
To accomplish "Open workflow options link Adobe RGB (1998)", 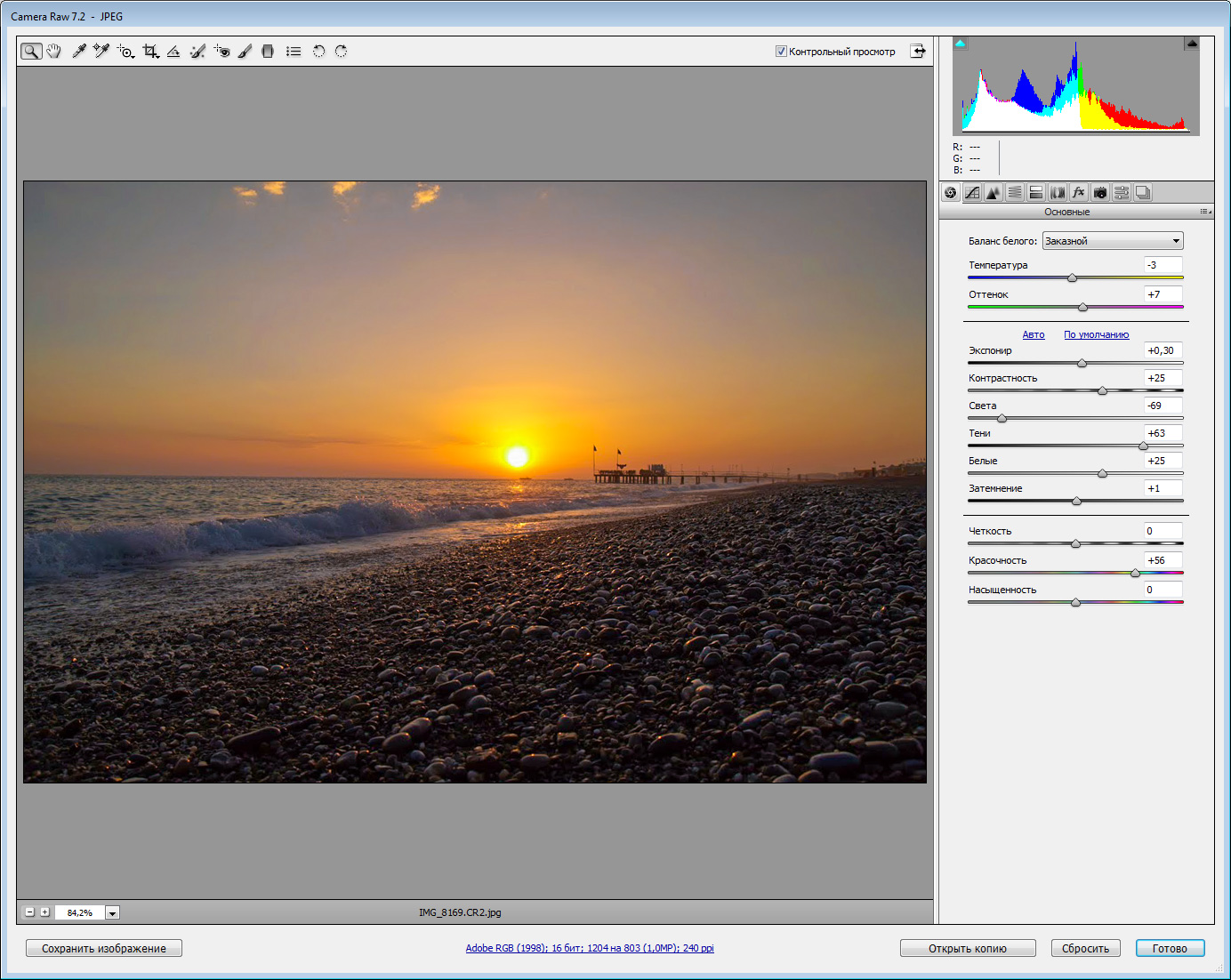I will point(590,948).
